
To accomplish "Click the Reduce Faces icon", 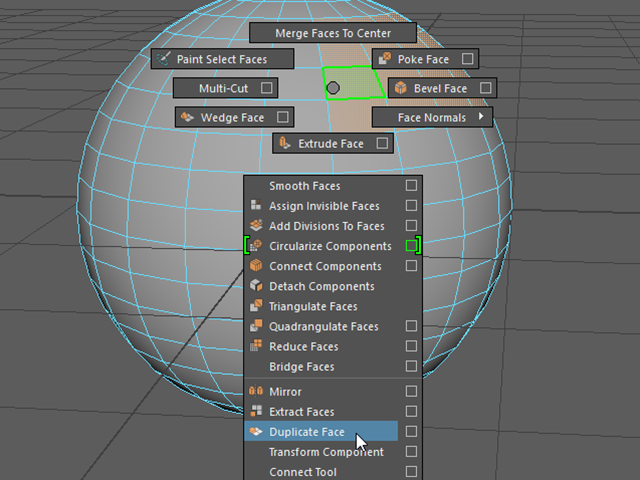I will [x=256, y=346].
